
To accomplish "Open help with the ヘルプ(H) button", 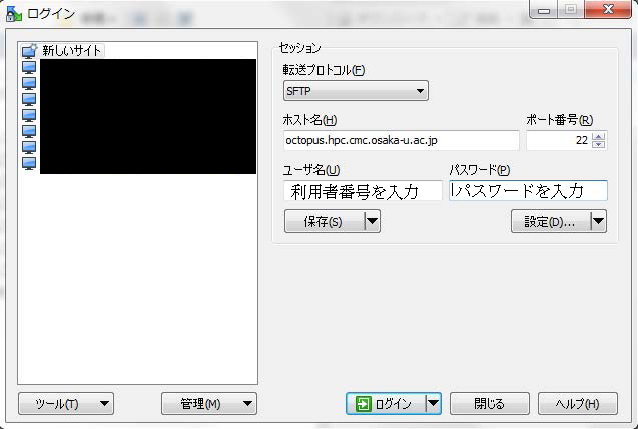I will (577, 404).
